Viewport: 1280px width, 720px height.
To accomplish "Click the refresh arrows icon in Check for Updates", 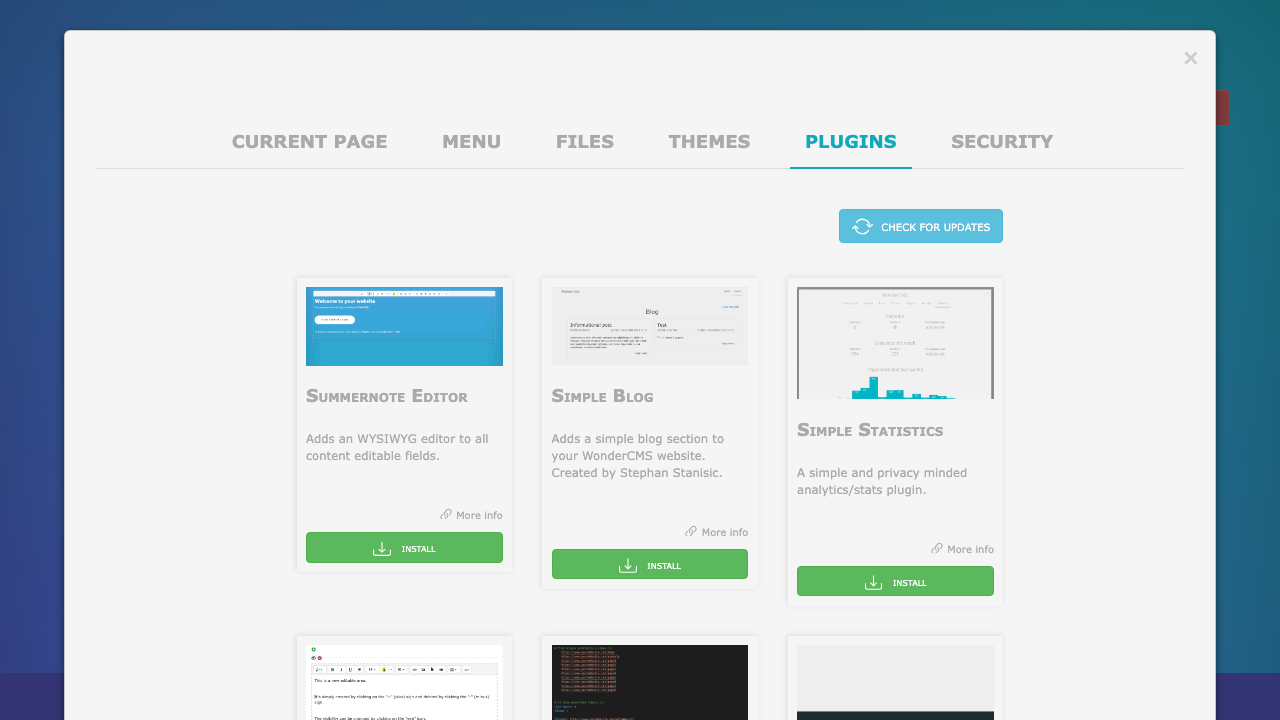I will [x=862, y=227].
